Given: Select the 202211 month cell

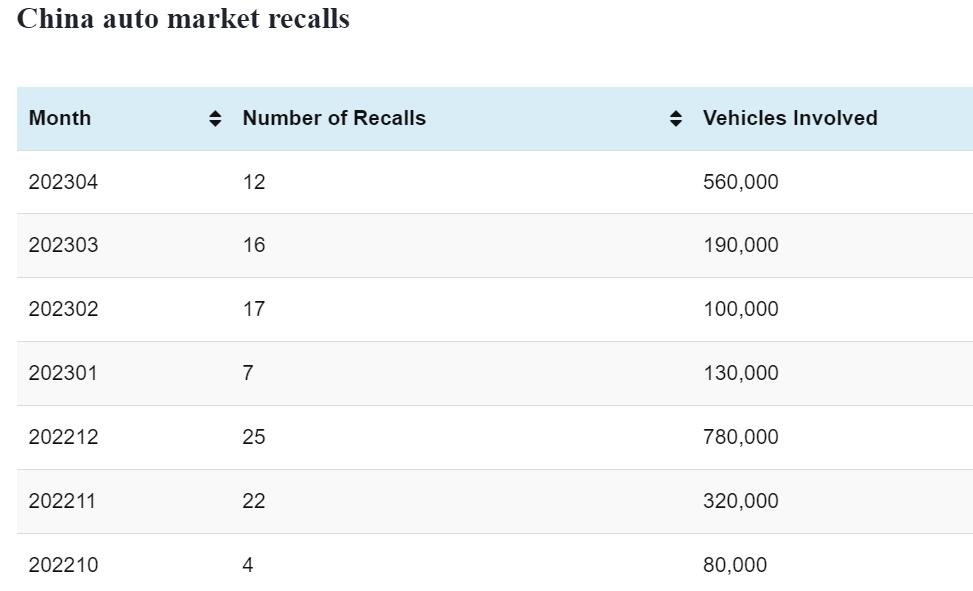Looking at the screenshot, I should click(x=63, y=502).
